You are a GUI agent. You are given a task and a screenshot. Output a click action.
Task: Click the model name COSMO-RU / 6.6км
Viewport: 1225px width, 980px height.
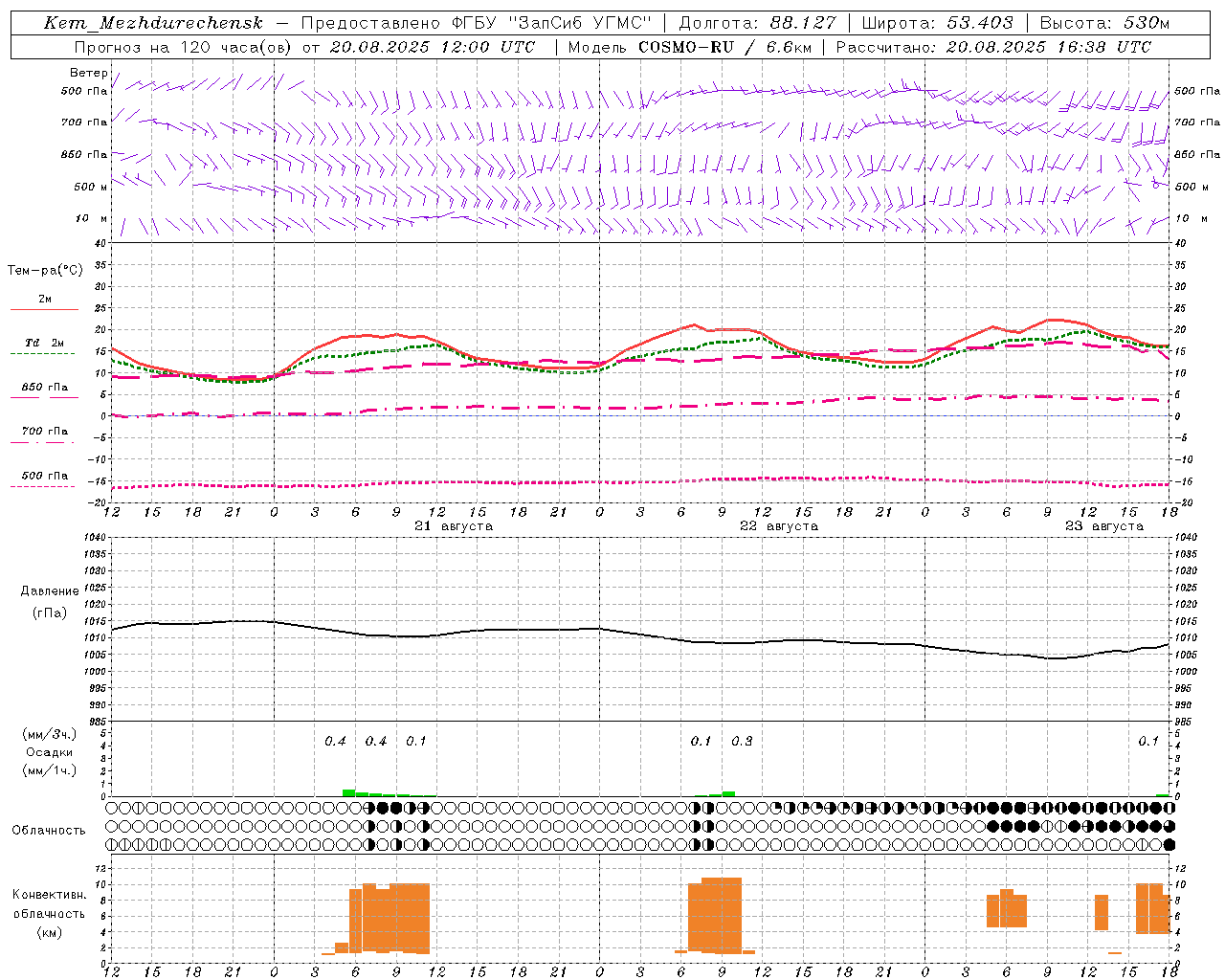coord(725,47)
